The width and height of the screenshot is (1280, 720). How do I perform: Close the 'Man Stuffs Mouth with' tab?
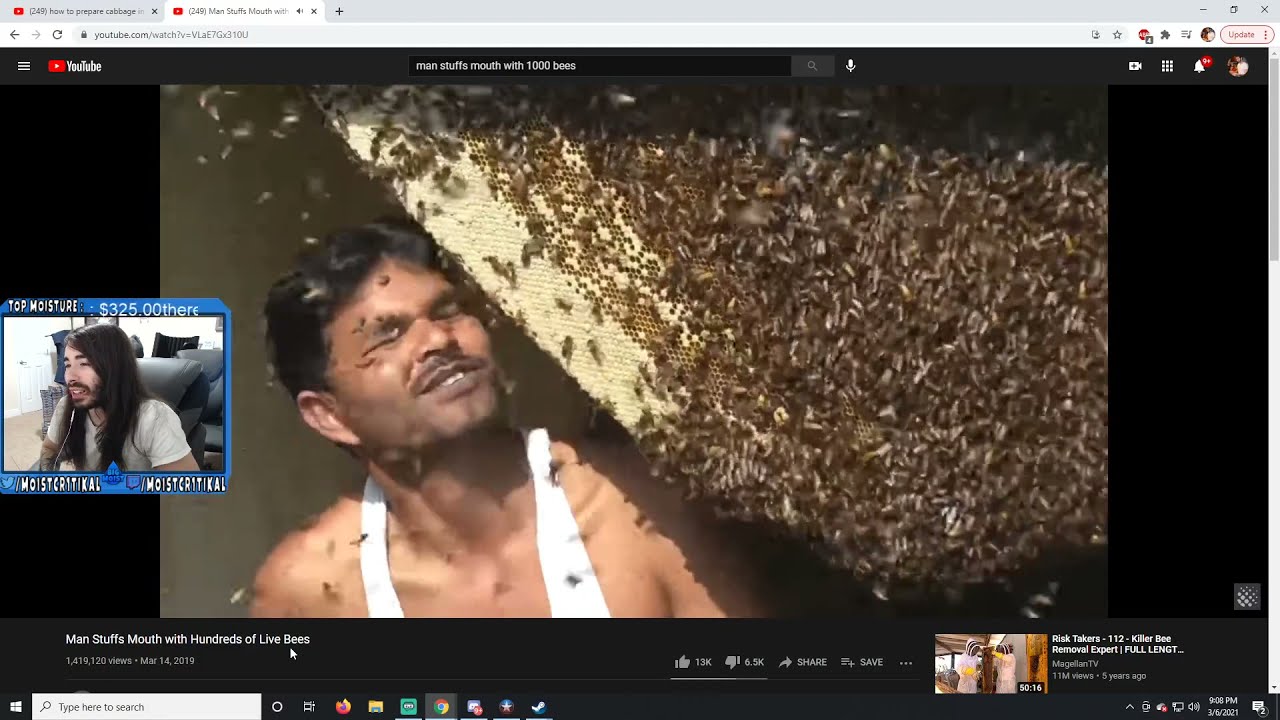[x=314, y=11]
